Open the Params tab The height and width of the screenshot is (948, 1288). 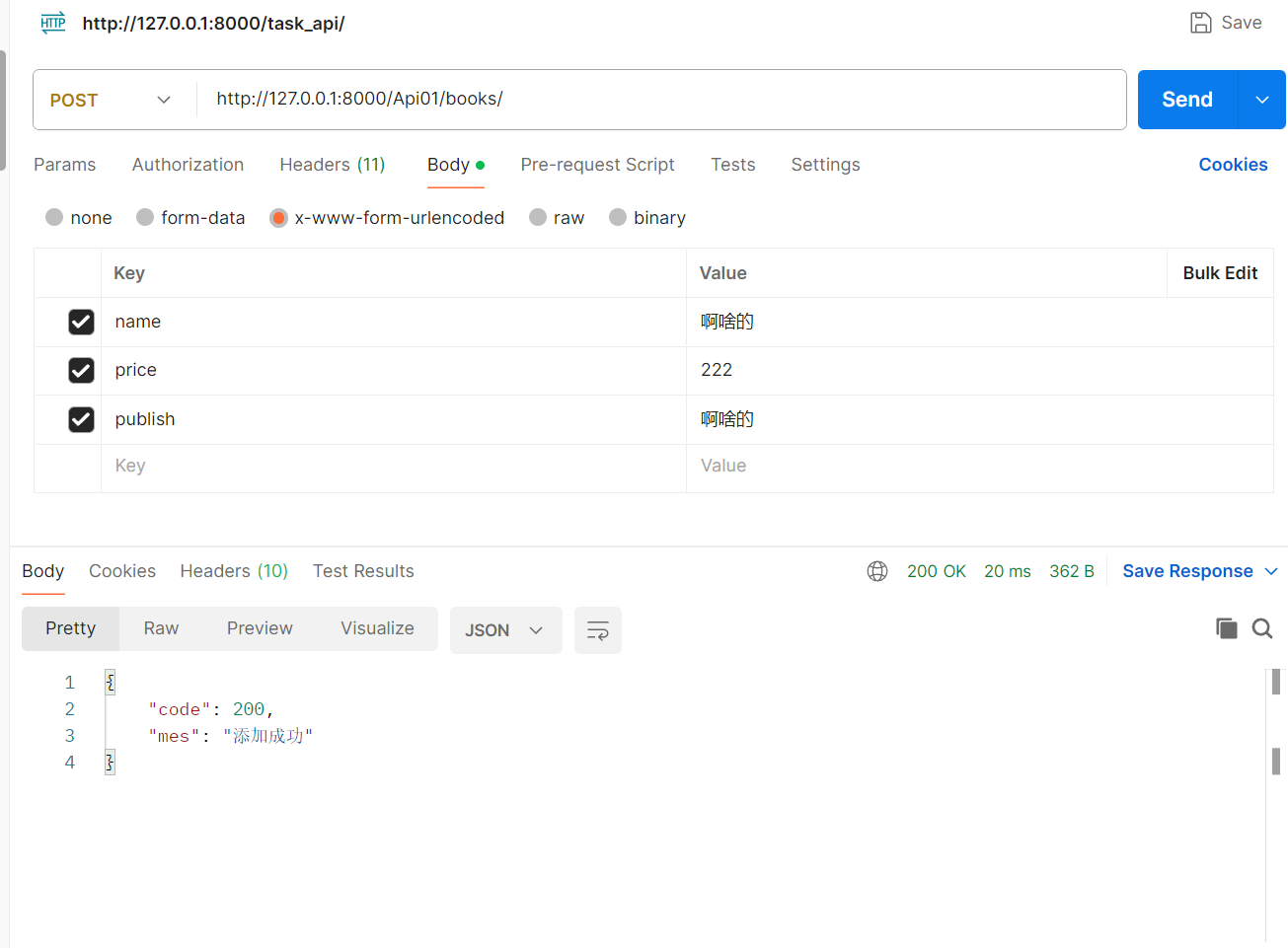pos(65,165)
